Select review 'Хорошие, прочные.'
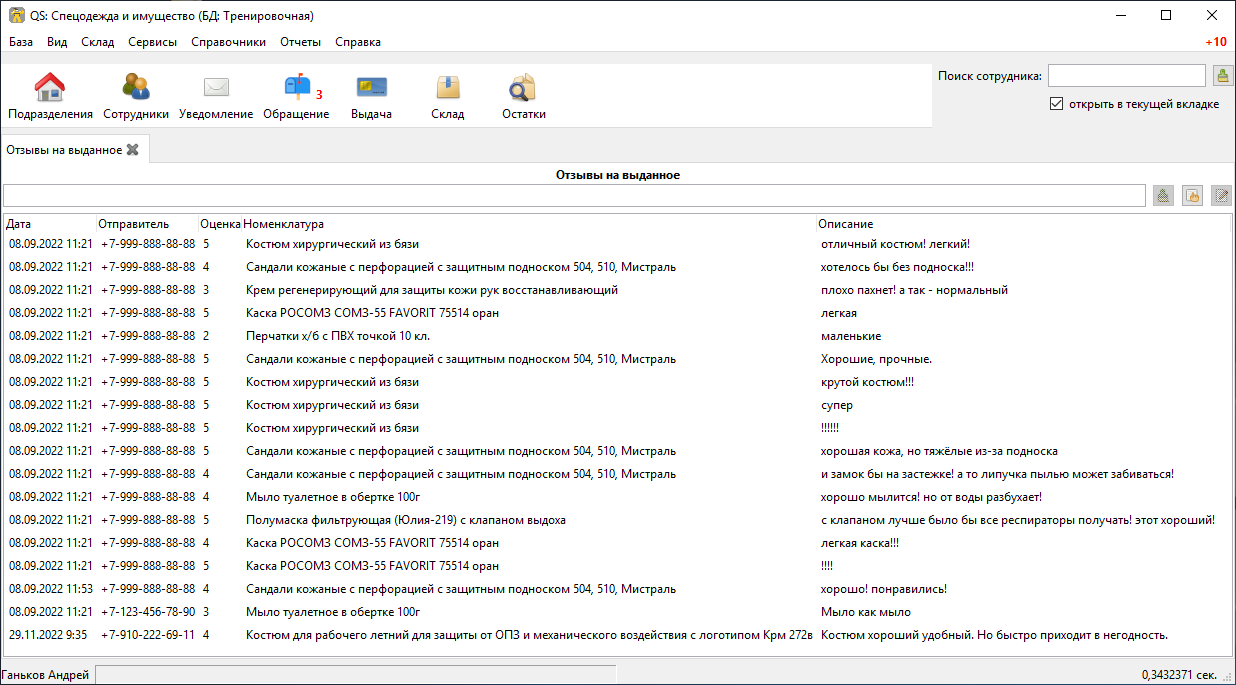Viewport: 1236px width, 685px height. [x=876, y=359]
